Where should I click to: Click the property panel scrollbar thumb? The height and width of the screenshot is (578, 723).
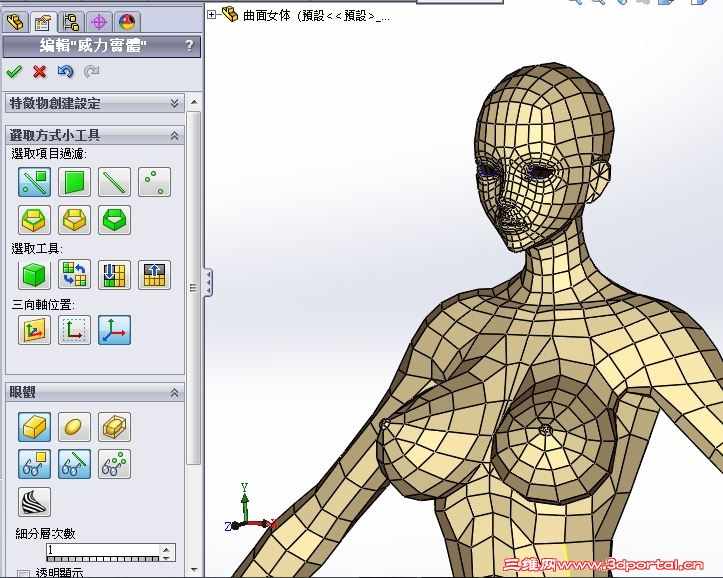point(194,288)
